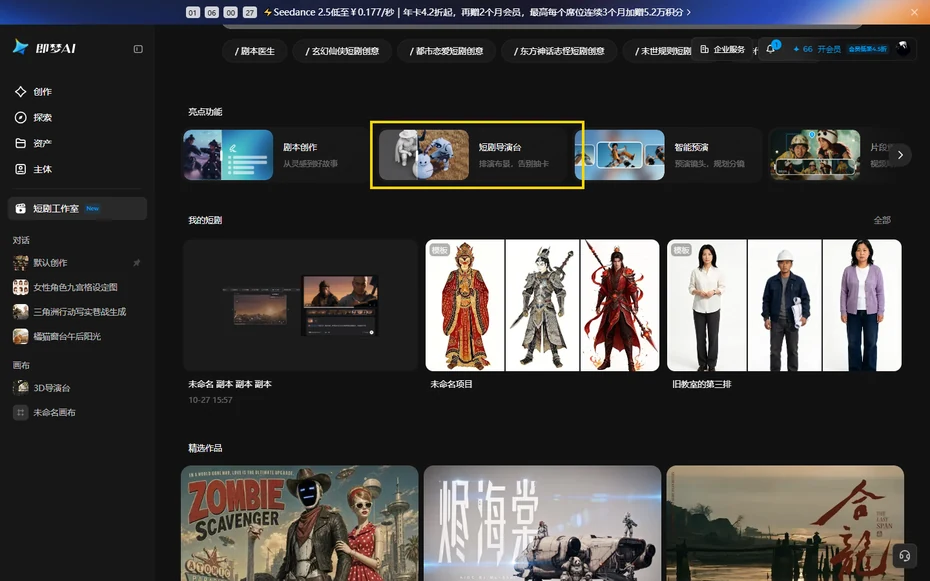Click the 创作 diamond icon
This screenshot has height=581, width=930.
point(21,92)
